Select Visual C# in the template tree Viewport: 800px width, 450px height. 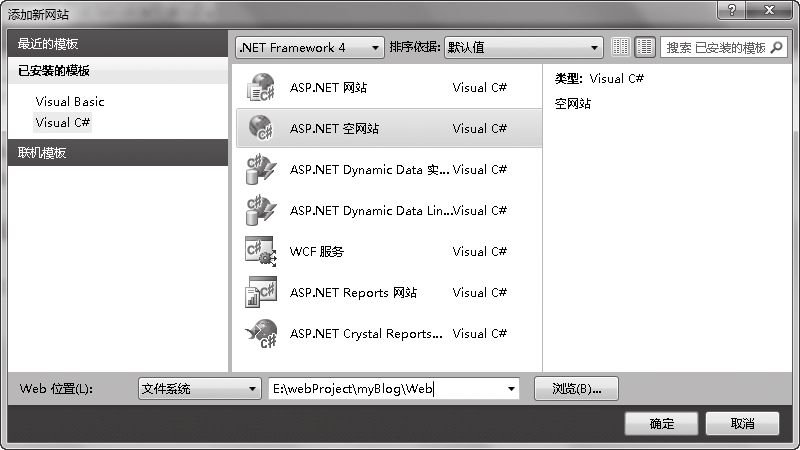(63, 122)
